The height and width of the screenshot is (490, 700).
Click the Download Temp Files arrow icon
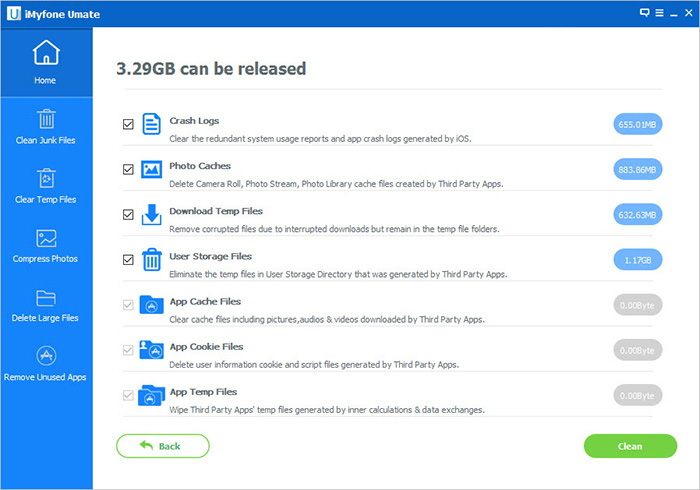pyautogui.click(x=151, y=214)
